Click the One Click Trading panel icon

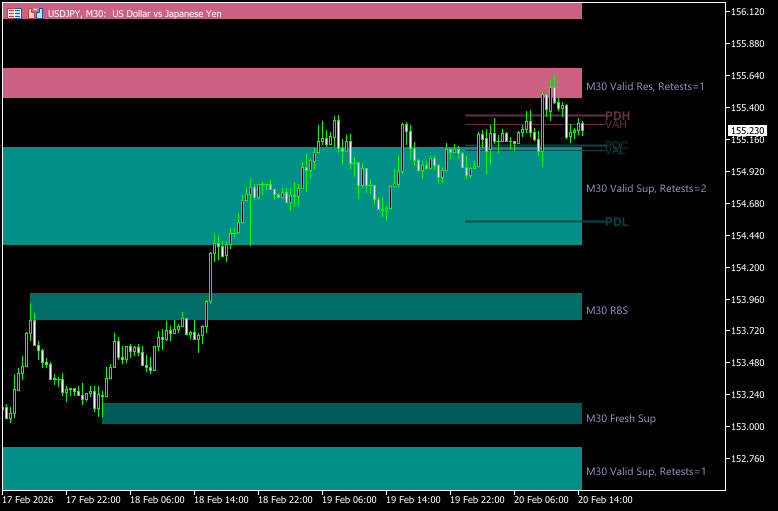pos(14,14)
